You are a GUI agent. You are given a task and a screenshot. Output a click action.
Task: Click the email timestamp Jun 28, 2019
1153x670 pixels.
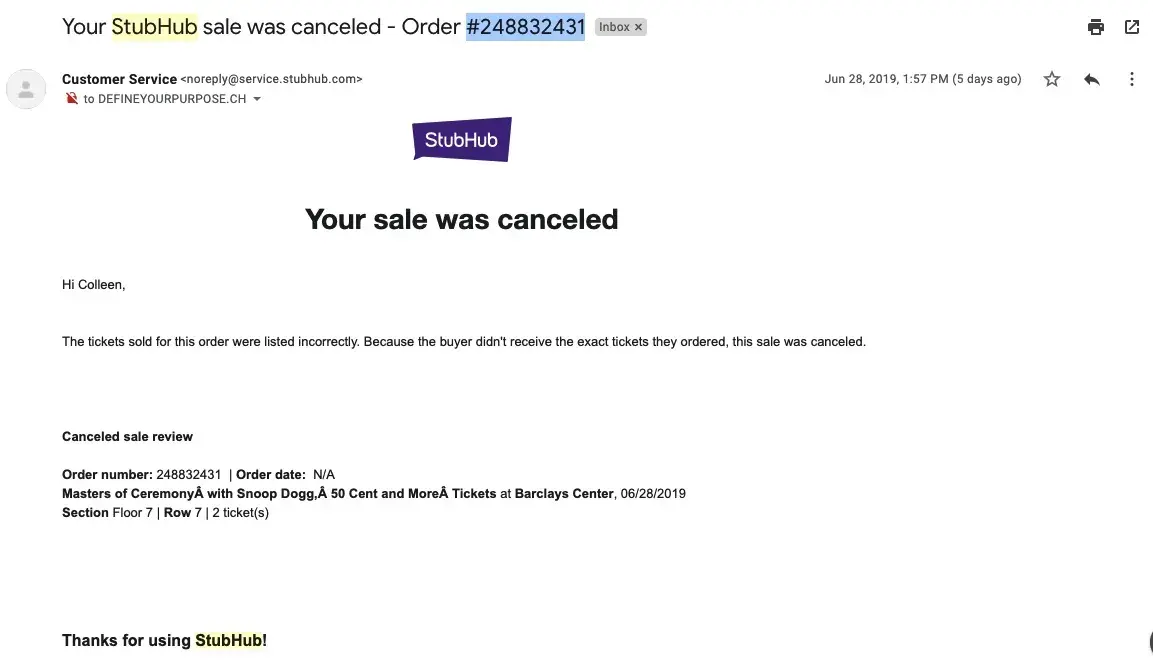click(x=922, y=79)
